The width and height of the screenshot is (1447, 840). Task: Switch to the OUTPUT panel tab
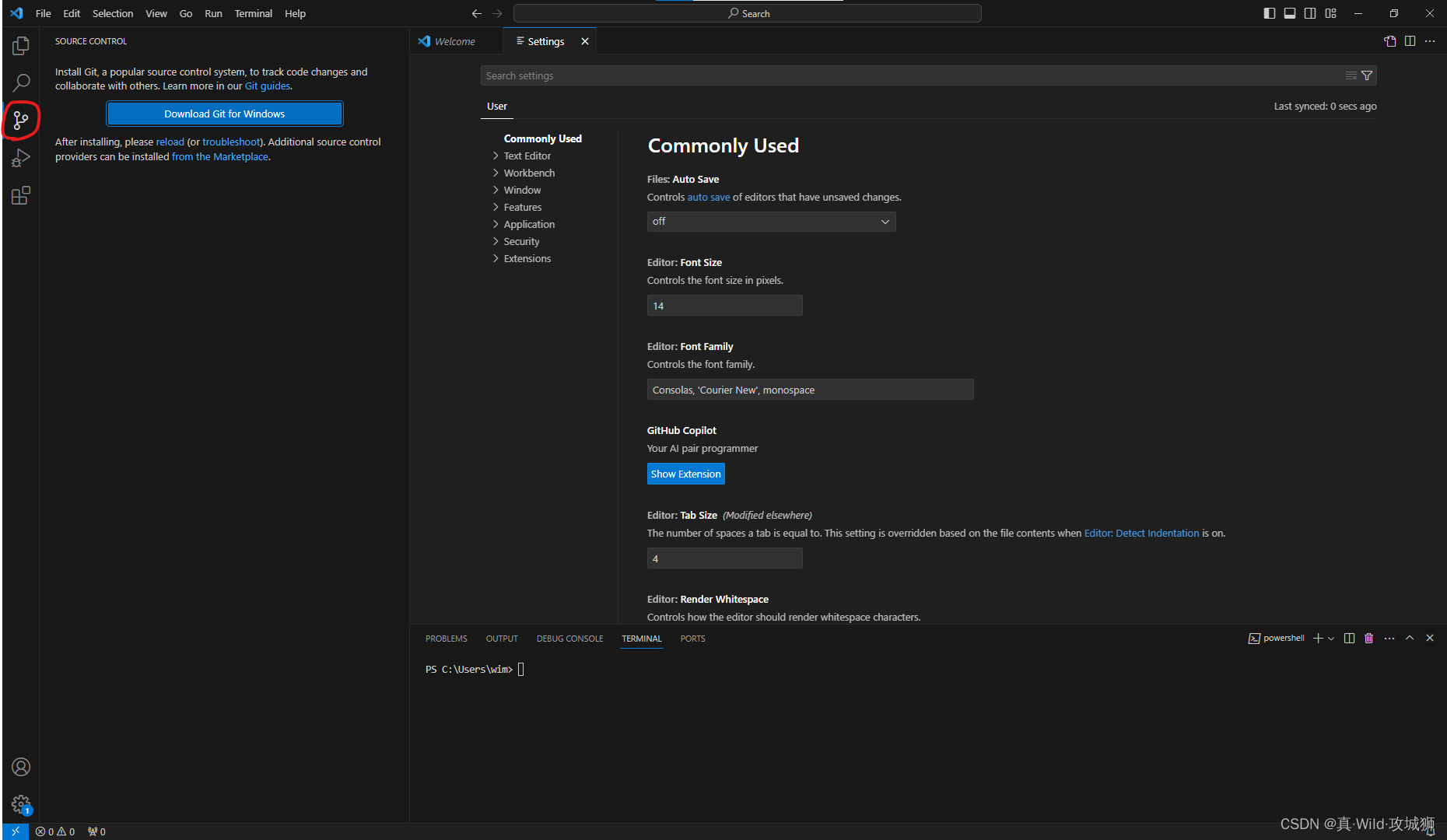coord(502,639)
